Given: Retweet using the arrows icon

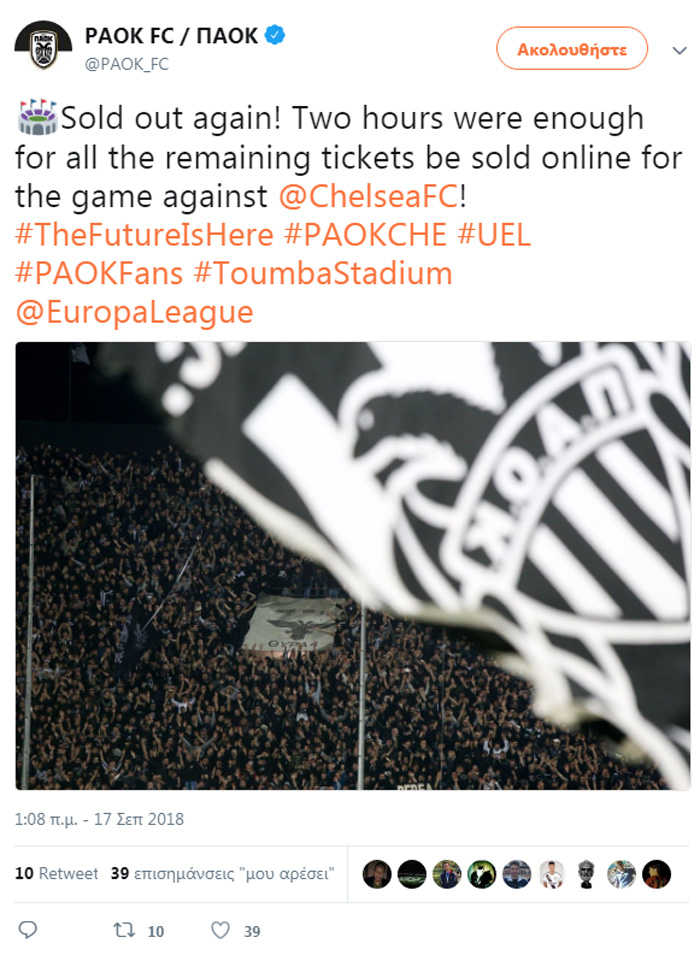Looking at the screenshot, I should click(124, 930).
